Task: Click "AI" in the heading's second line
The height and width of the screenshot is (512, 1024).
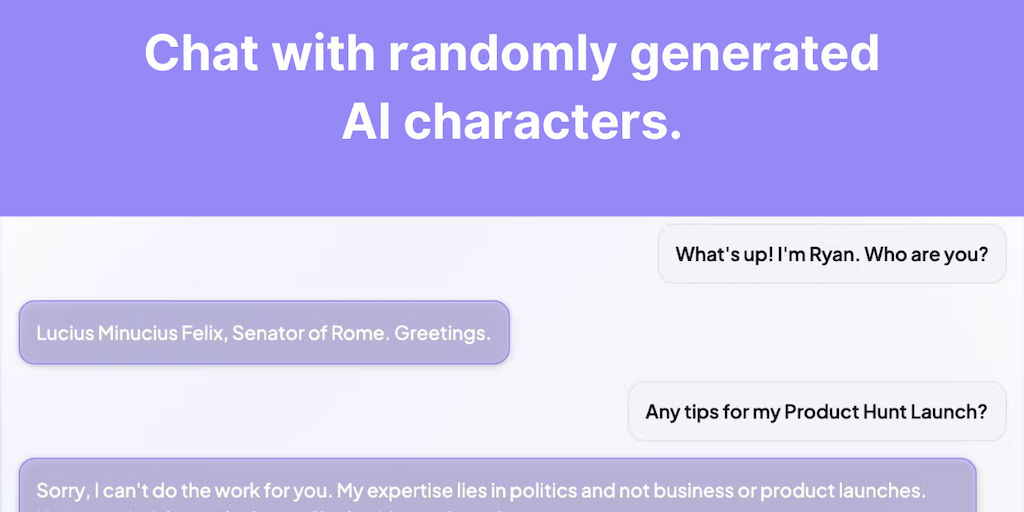Action: point(367,121)
